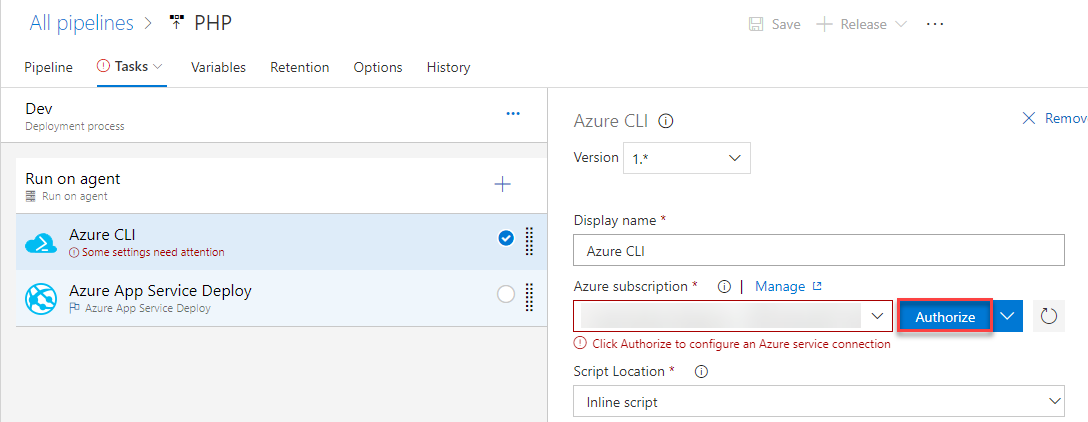The height and width of the screenshot is (422, 1088).
Task: Refresh the Azure subscription list
Action: click(x=1049, y=316)
